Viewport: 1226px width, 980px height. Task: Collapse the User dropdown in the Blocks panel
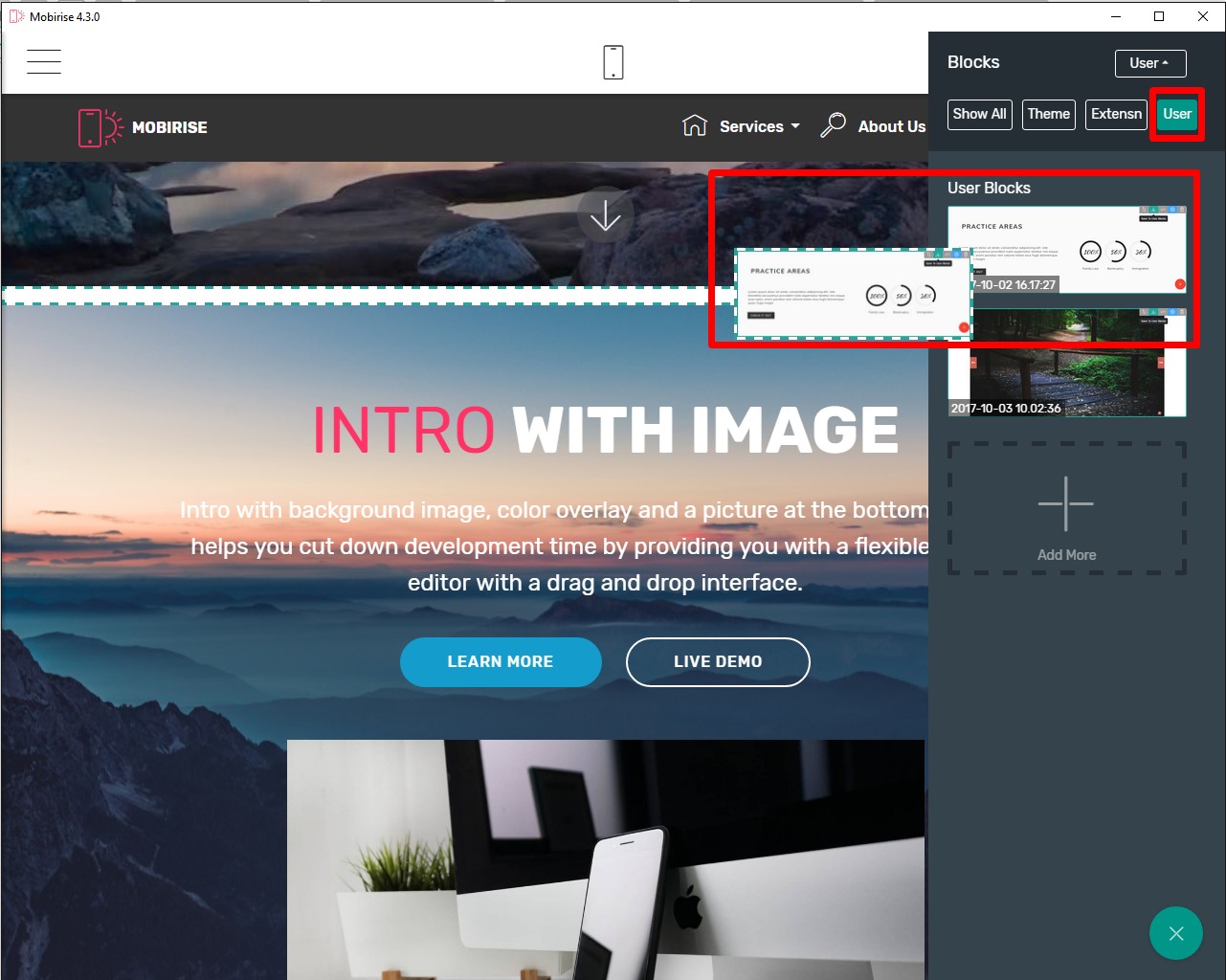[x=1149, y=63]
